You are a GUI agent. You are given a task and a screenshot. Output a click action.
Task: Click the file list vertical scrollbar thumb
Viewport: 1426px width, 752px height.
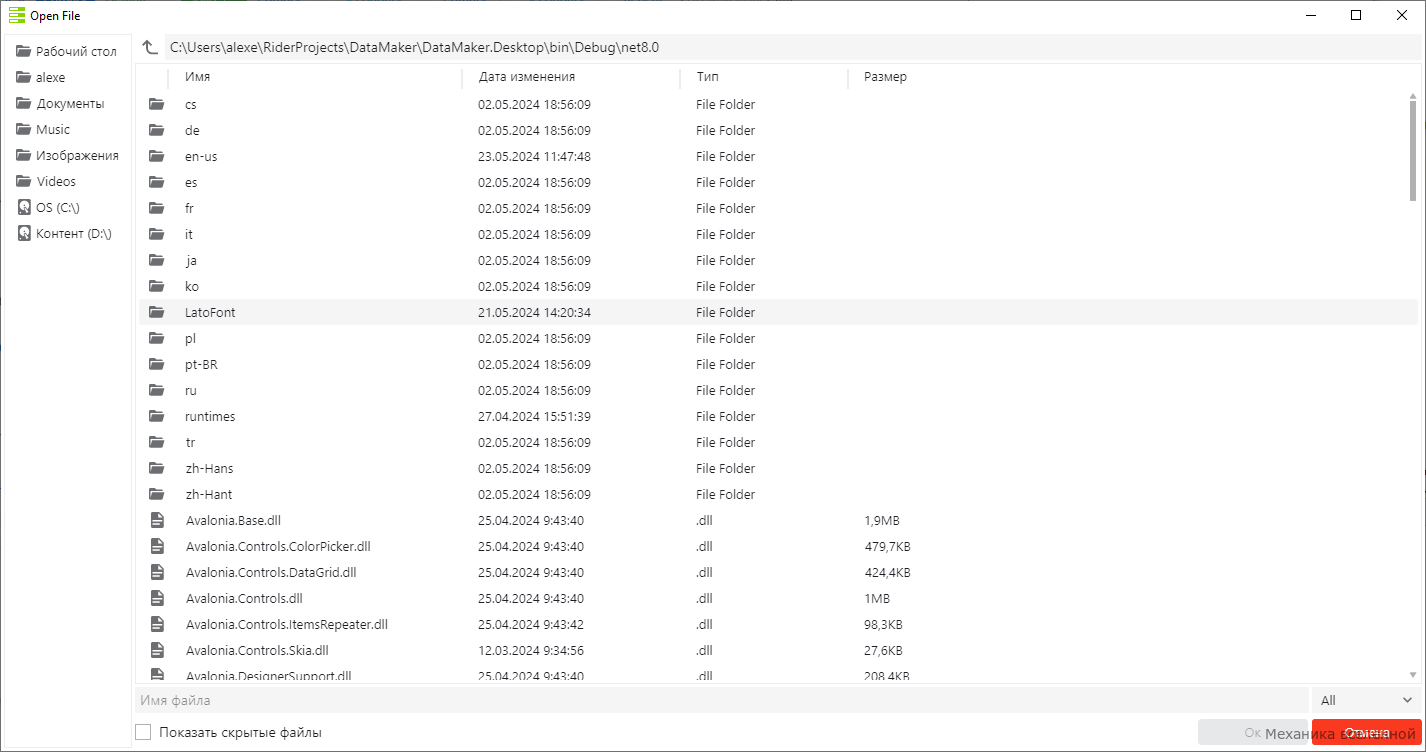pos(1413,150)
